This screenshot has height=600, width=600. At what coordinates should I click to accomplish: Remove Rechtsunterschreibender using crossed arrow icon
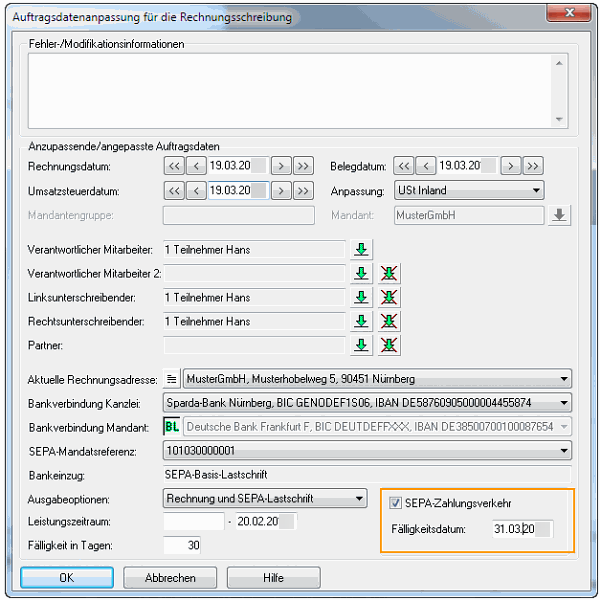click(387, 321)
